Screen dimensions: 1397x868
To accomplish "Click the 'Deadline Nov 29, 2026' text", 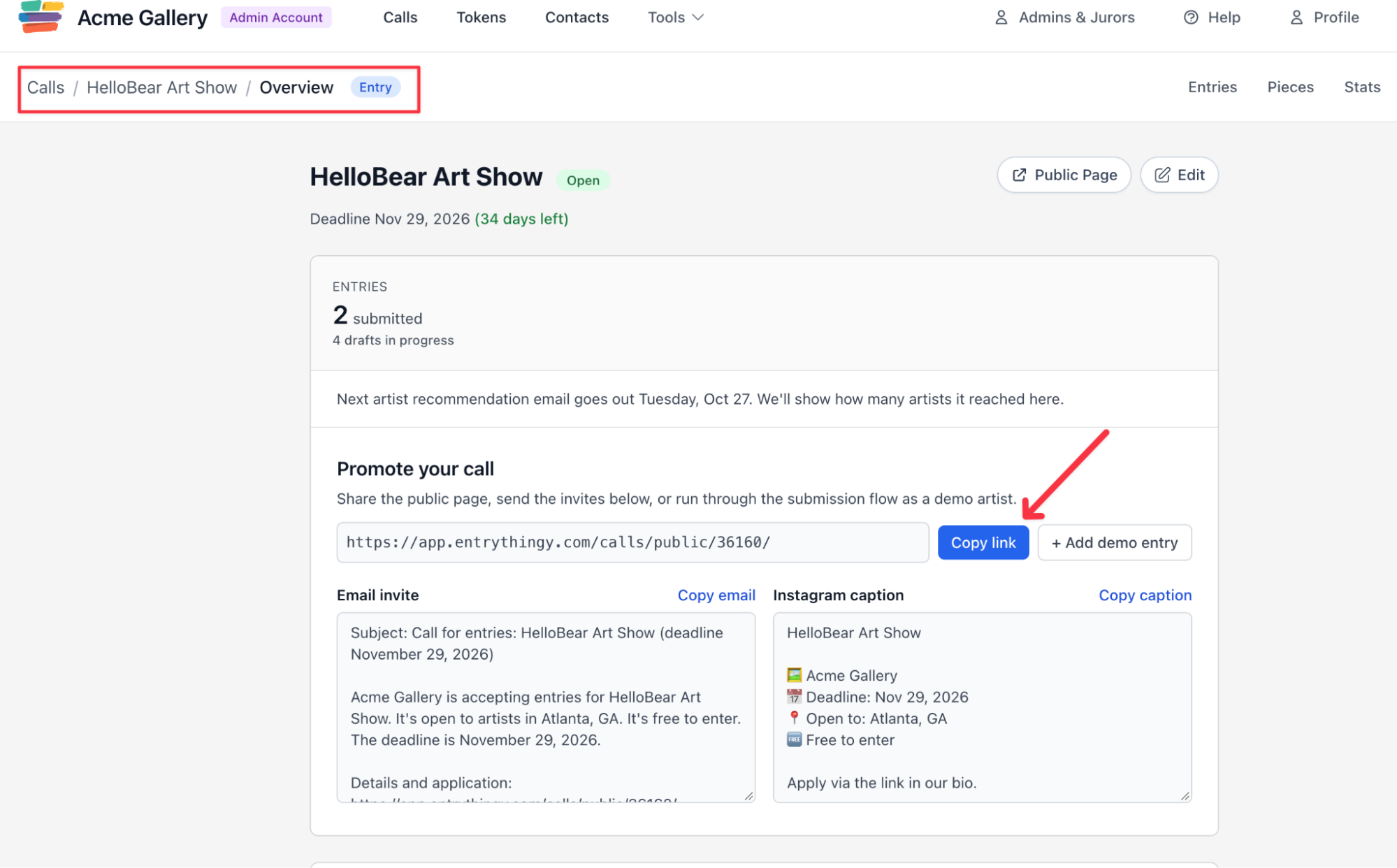I will pyautogui.click(x=389, y=219).
